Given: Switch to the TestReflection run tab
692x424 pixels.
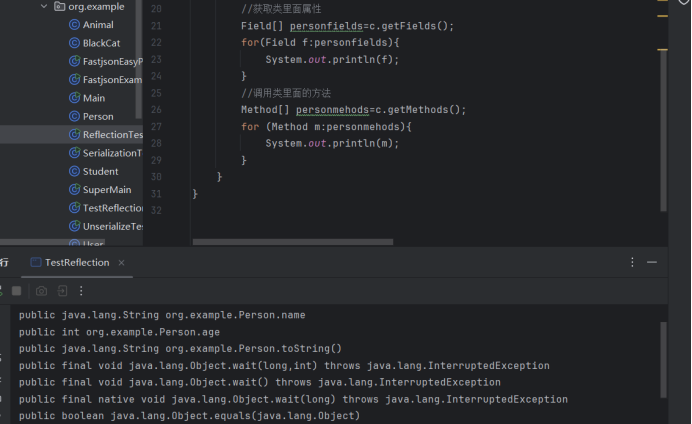Looking at the screenshot, I should pyautogui.click(x=76, y=262).
